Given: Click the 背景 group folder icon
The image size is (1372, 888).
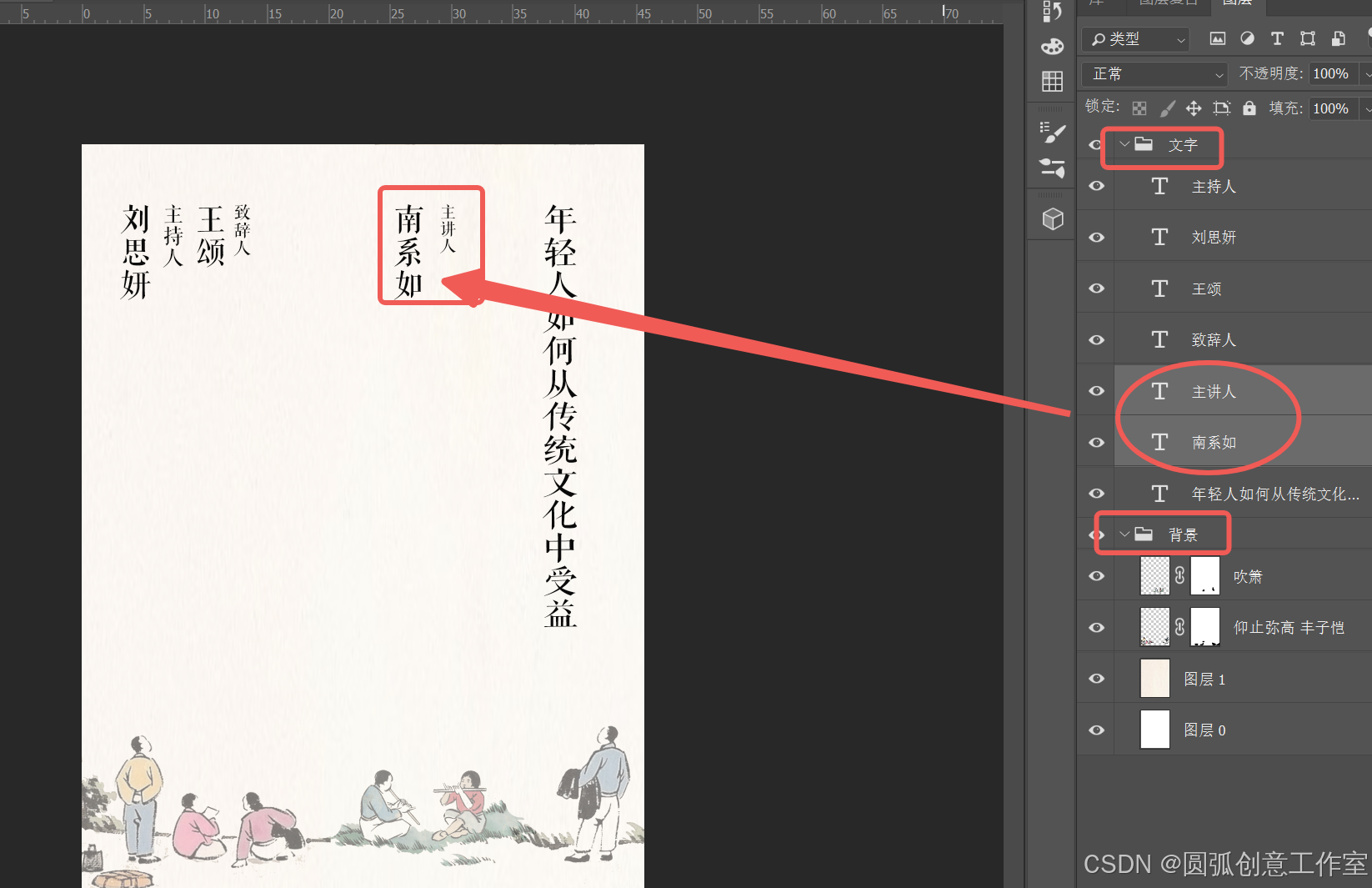Looking at the screenshot, I should pos(1144,534).
